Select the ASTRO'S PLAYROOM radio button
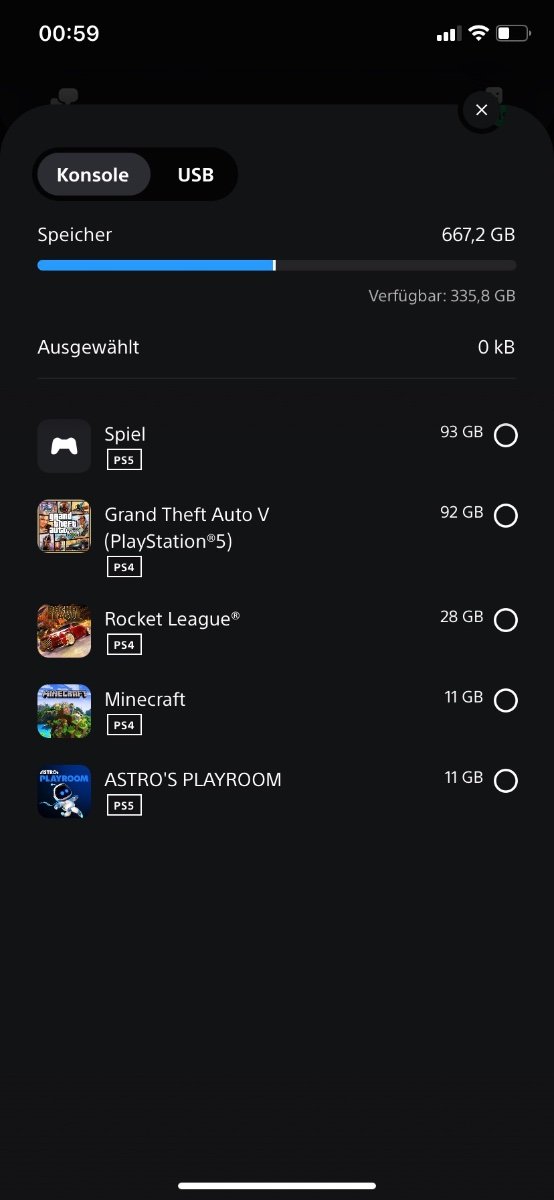The image size is (554, 1200). 506,780
